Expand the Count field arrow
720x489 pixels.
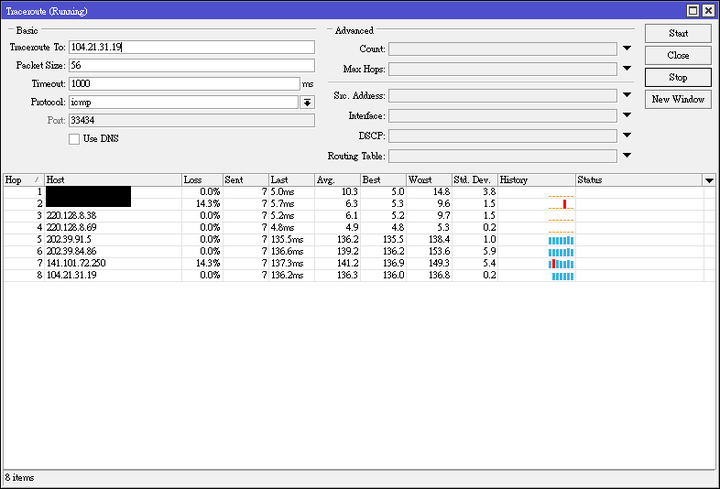point(627,48)
